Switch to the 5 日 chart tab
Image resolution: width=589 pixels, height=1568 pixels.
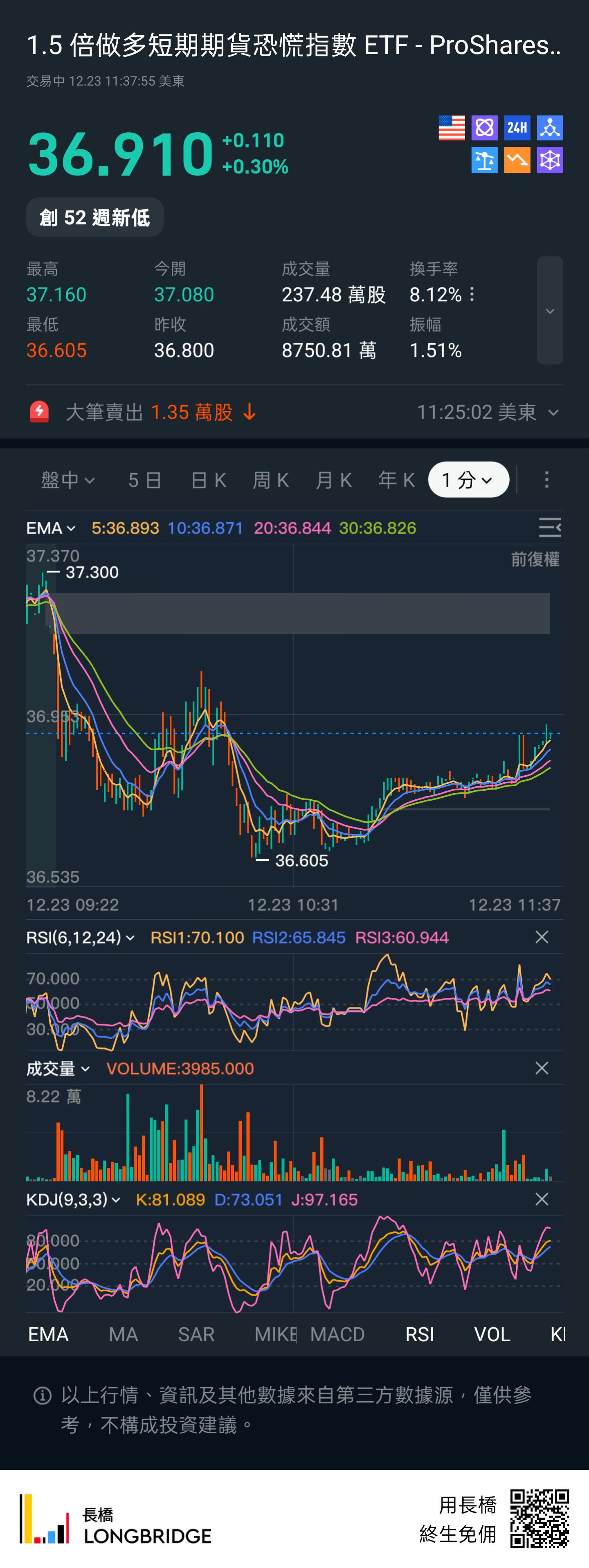click(145, 480)
